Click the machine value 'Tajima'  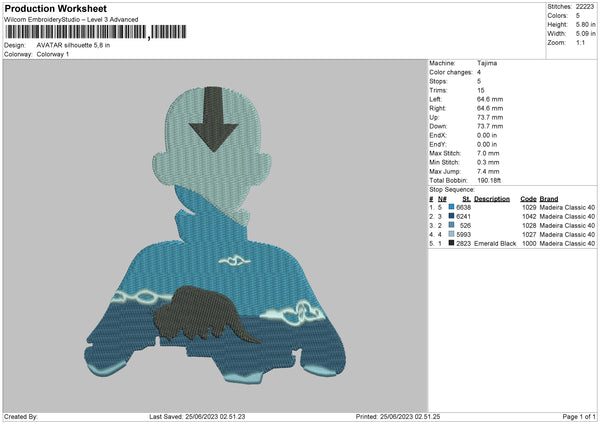coord(487,63)
